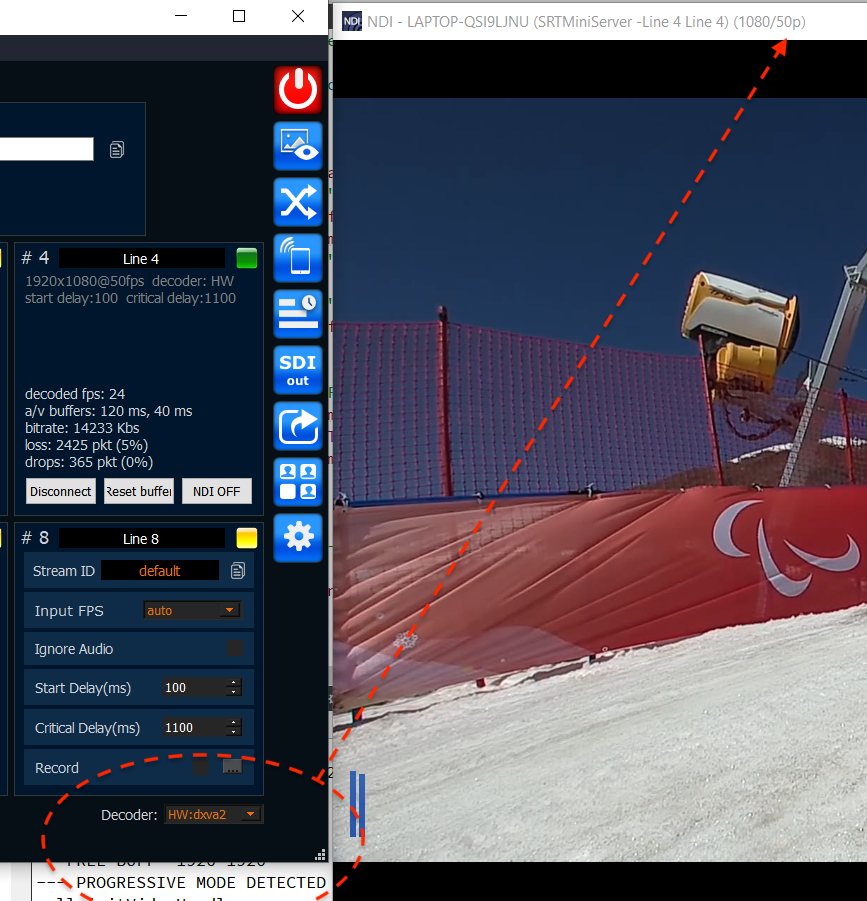Decrease the Start Delay value
This screenshot has height=901, width=867.
pyautogui.click(x=233, y=692)
